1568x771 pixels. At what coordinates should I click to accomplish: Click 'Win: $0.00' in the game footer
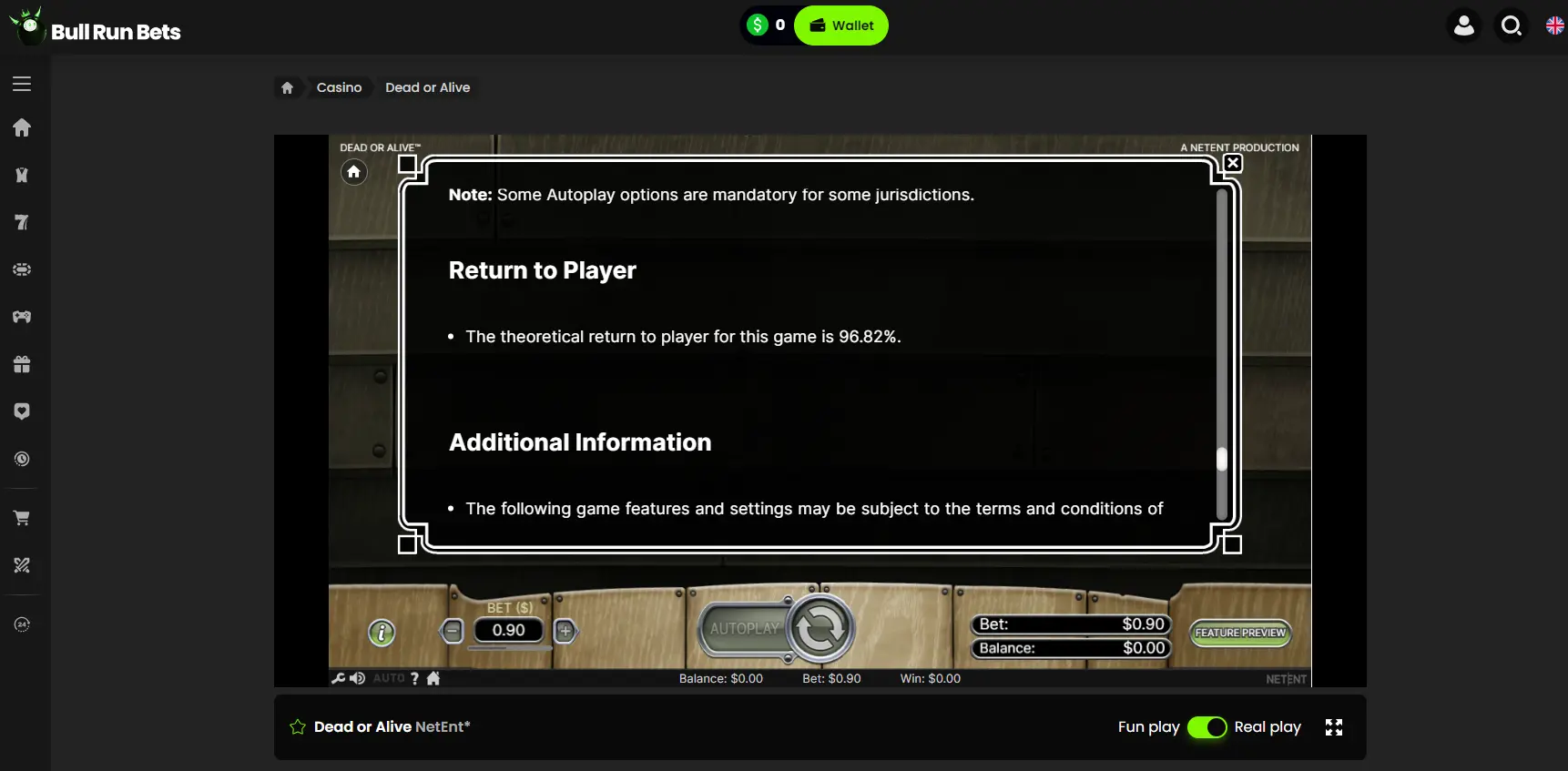pos(931,678)
